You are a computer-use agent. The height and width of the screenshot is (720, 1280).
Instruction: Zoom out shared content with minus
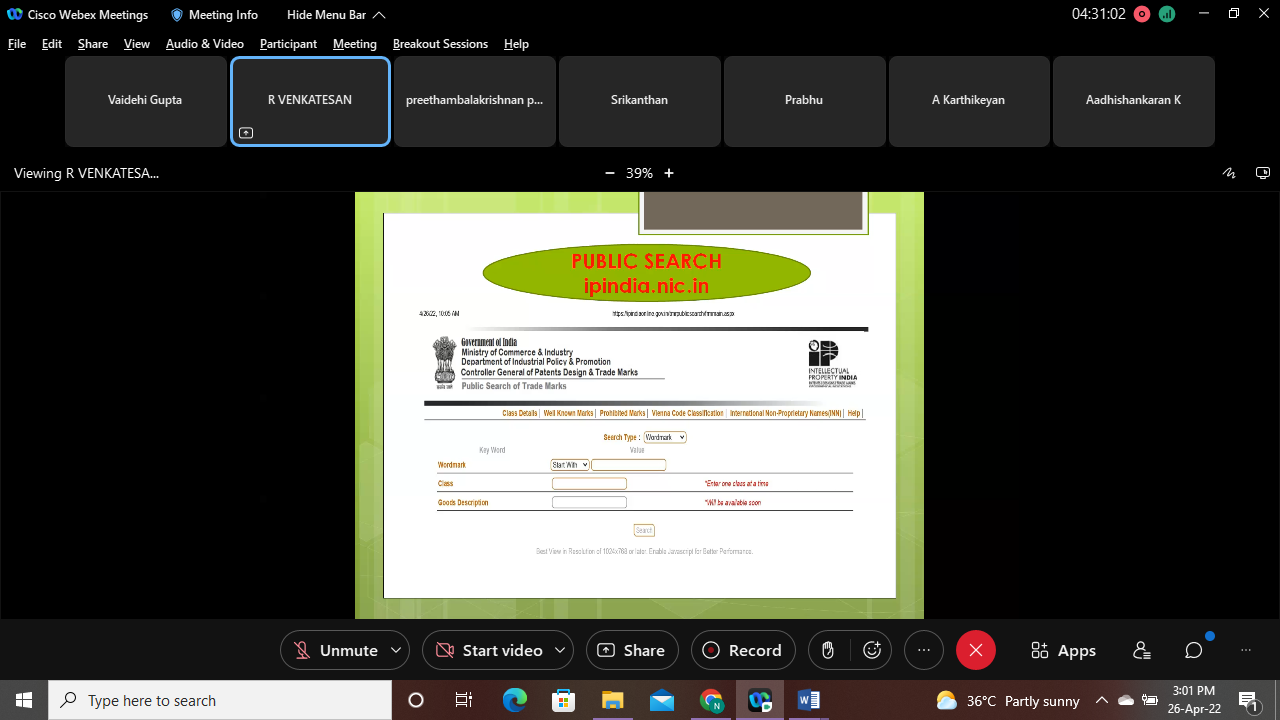(x=610, y=173)
